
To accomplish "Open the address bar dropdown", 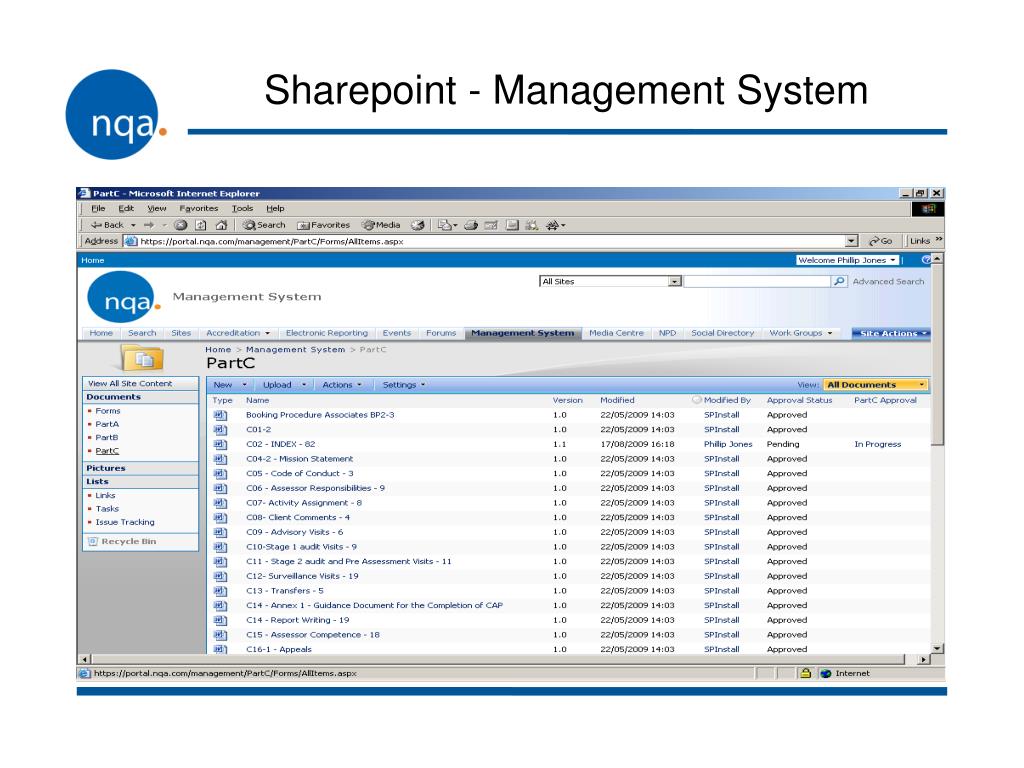I will pyautogui.click(x=852, y=241).
